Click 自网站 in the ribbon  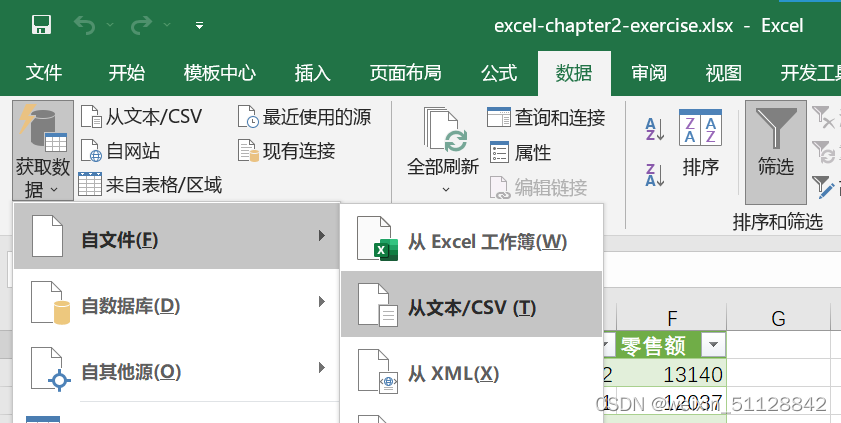click(120, 151)
